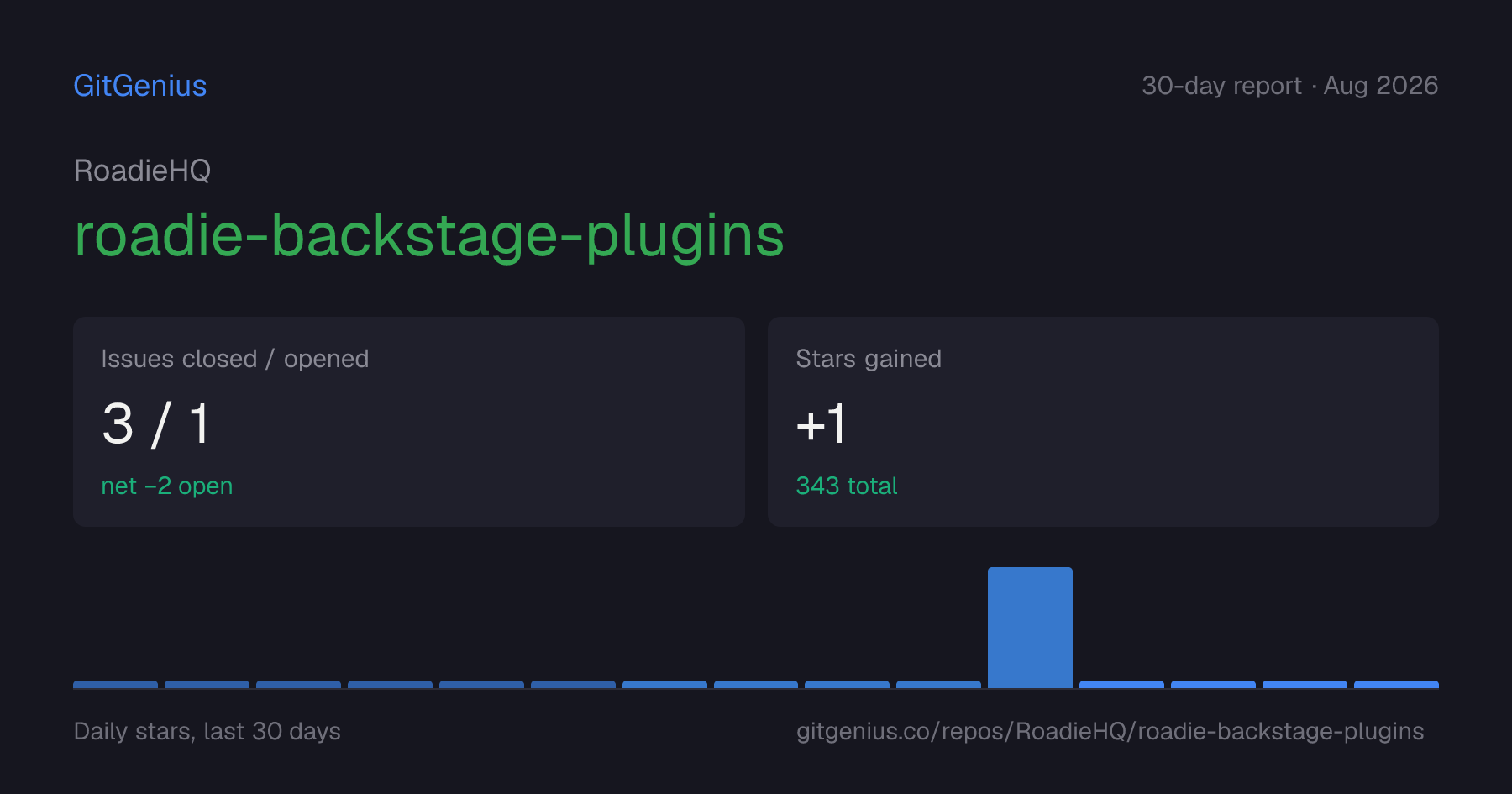This screenshot has height=794, width=1512.
Task: Select the Stars gained card
Action: coord(1103,422)
